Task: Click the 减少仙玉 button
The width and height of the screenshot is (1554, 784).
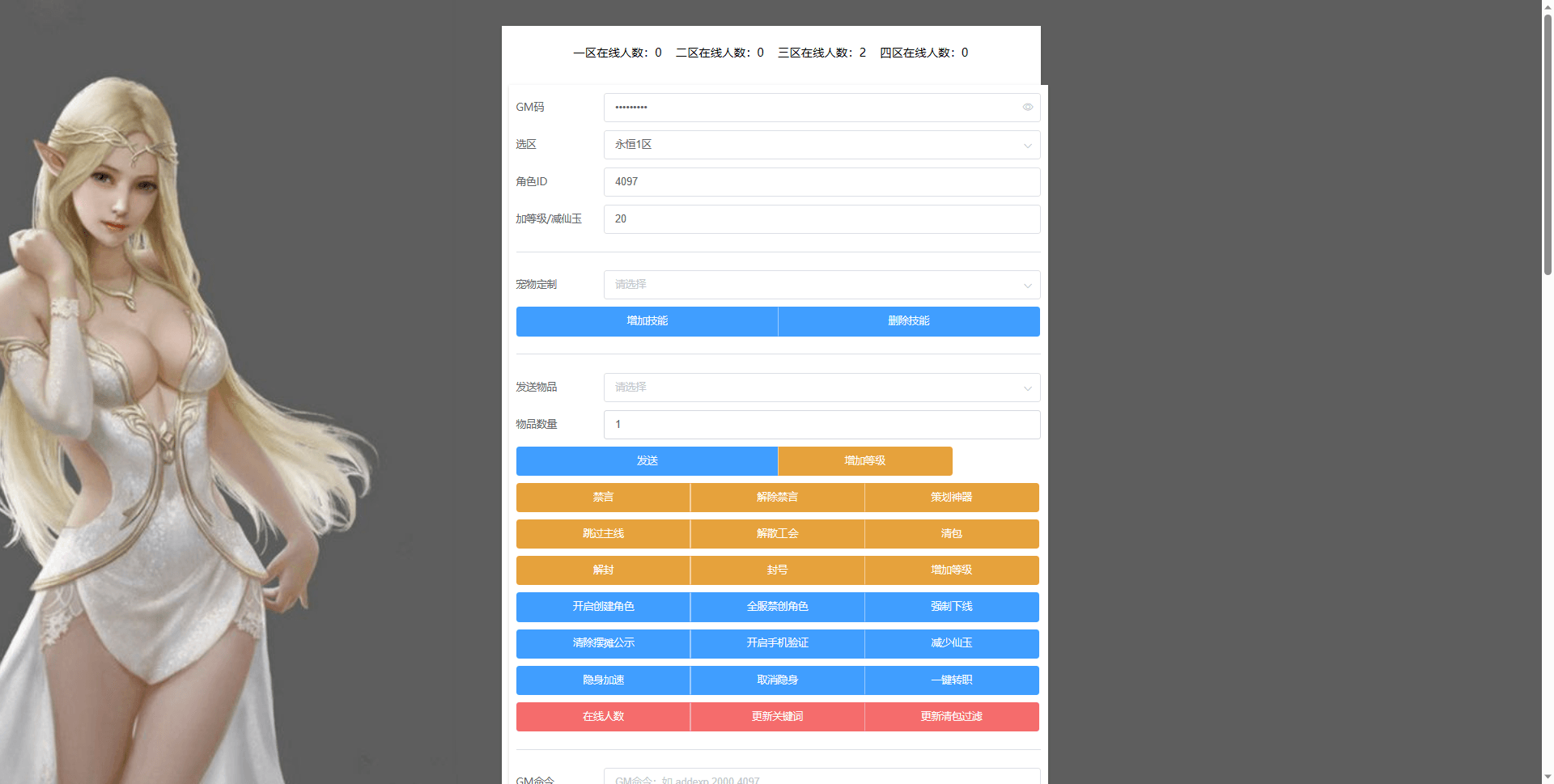Action: point(952,643)
